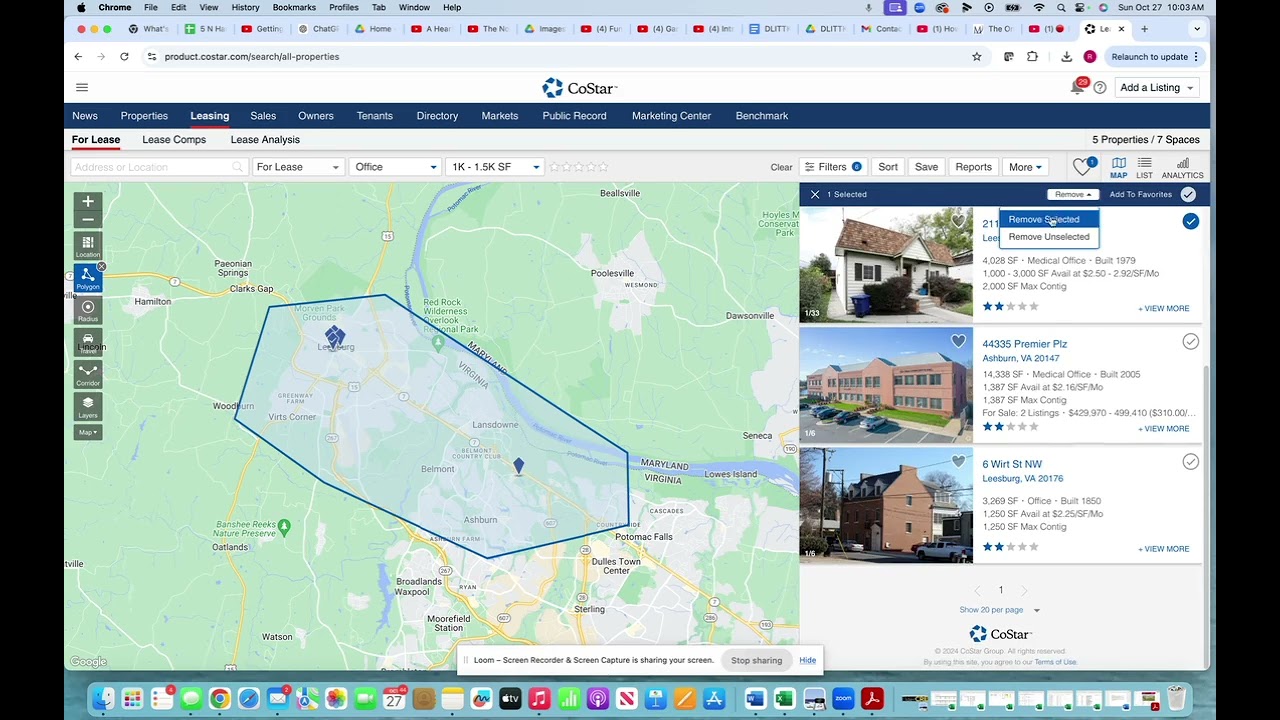Select the Location map tool
The image size is (1280, 720).
(88, 246)
